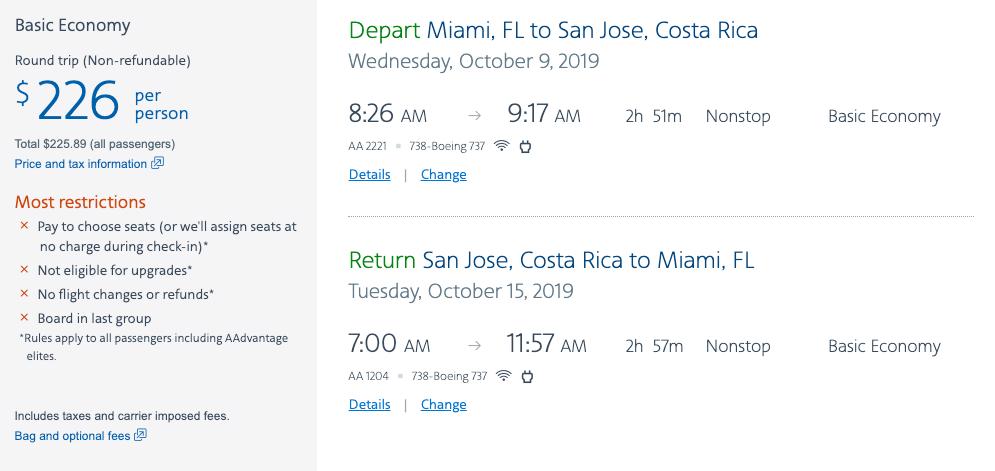Click the arrow between 7:00 AM and 11:57 AM
Screen dimensions: 995x471
tap(474, 346)
